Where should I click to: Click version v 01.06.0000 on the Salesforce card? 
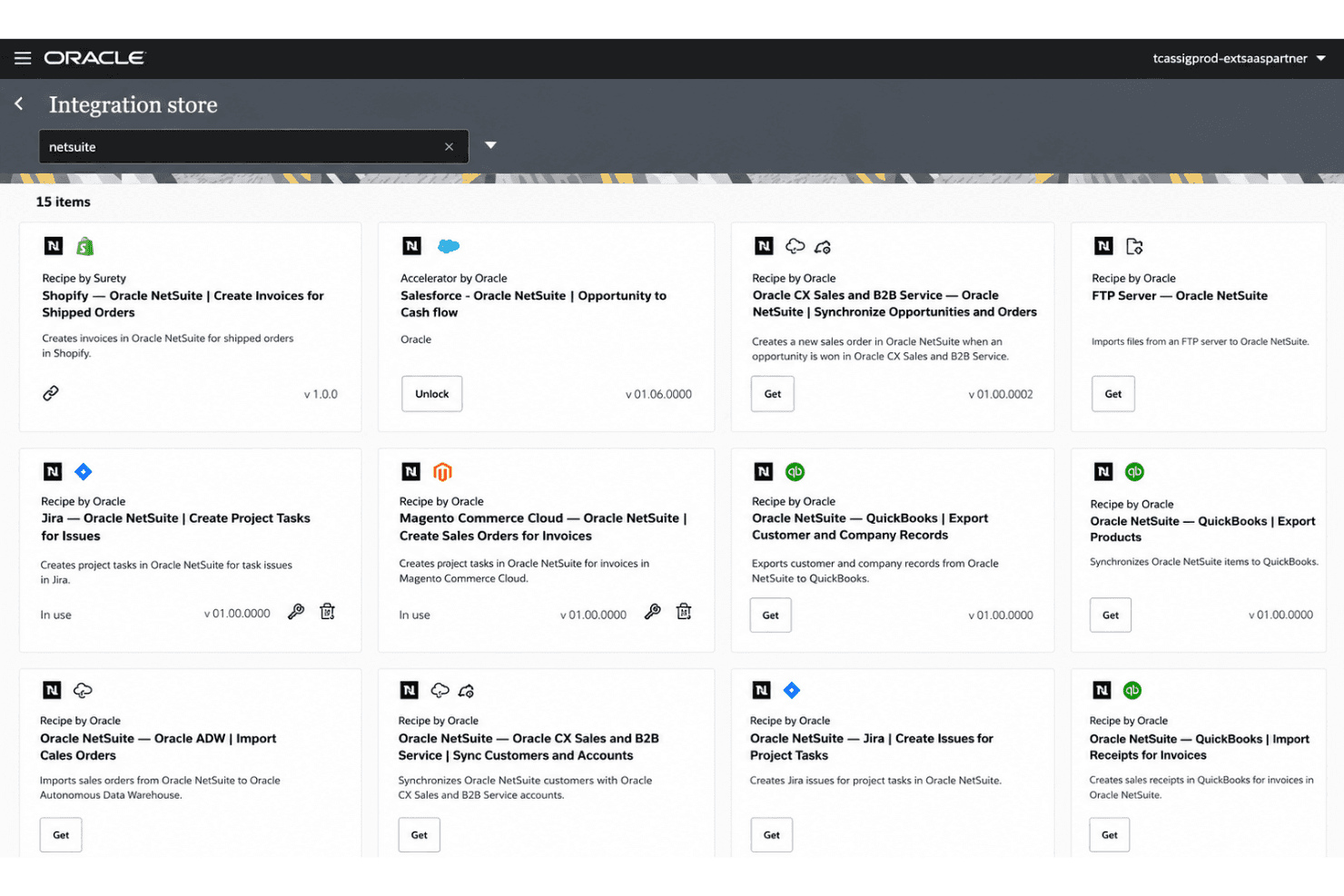[x=658, y=395]
